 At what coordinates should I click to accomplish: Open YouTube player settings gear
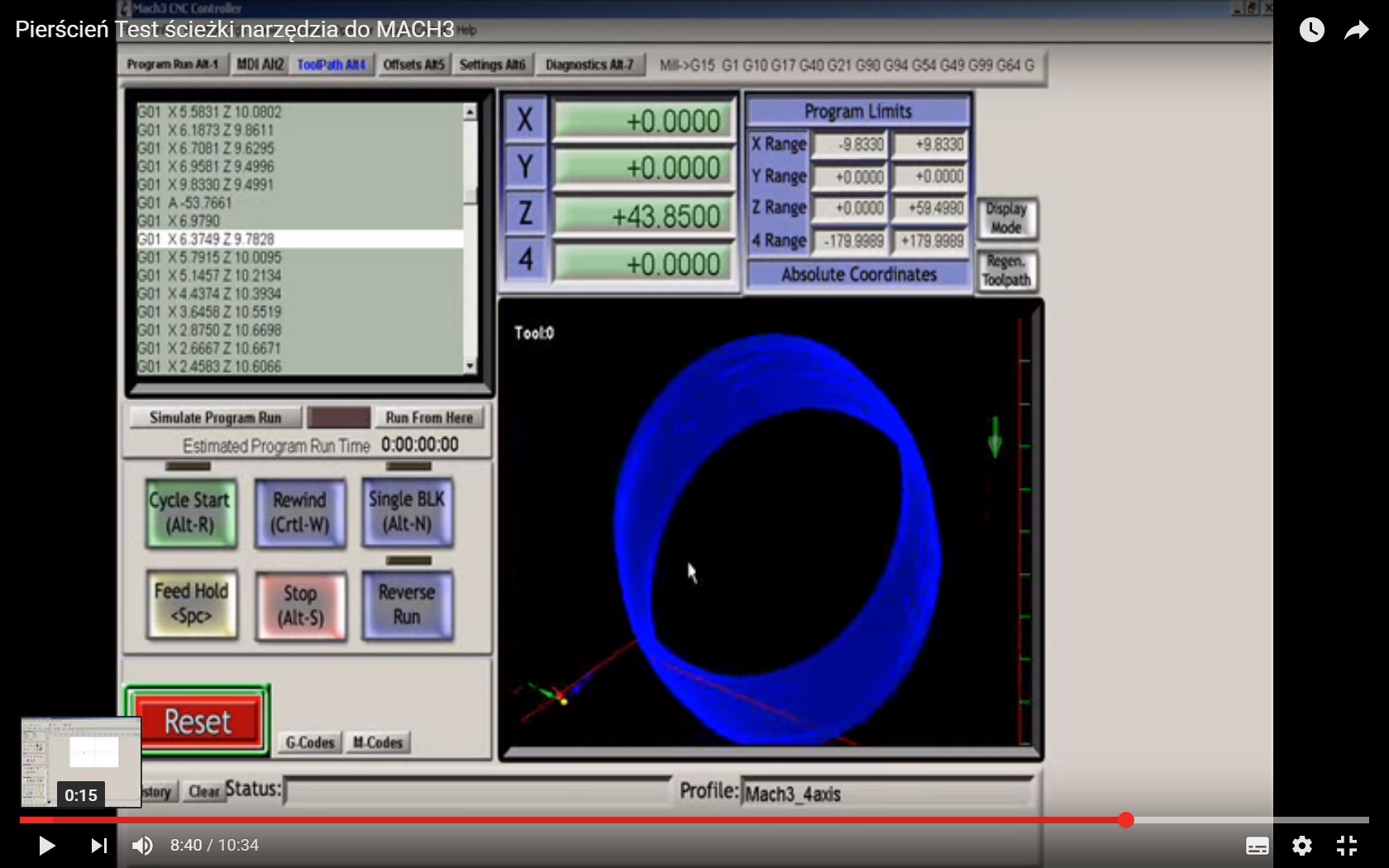(1302, 845)
